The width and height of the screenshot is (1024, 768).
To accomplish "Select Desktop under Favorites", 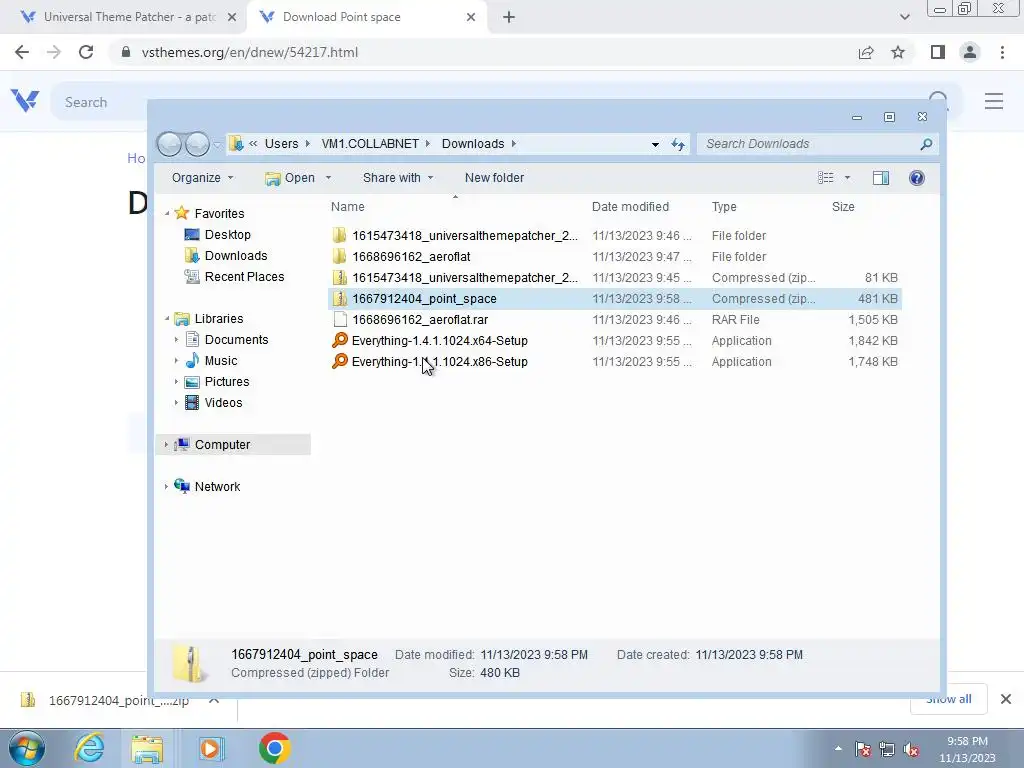I will pos(227,234).
